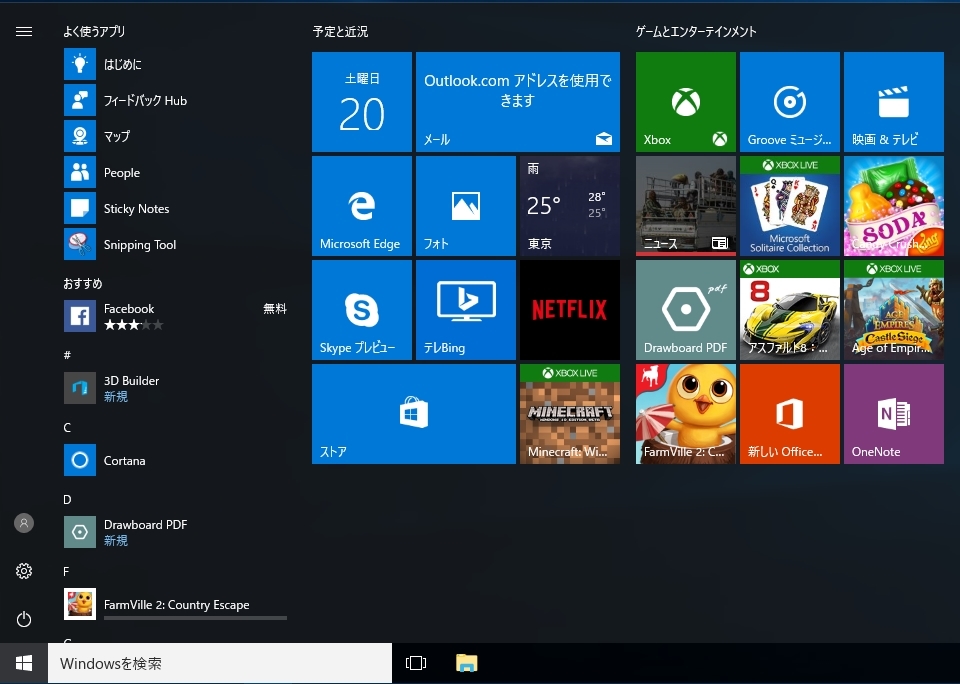Open the Skype preview tile
This screenshot has height=684, width=960.
click(361, 310)
